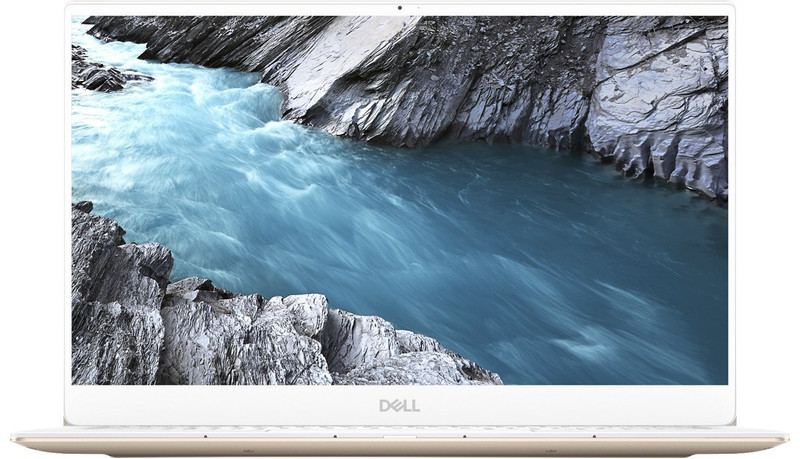Click the DELL logo below the screen
Viewport: 800px width, 459px height.
400,405
